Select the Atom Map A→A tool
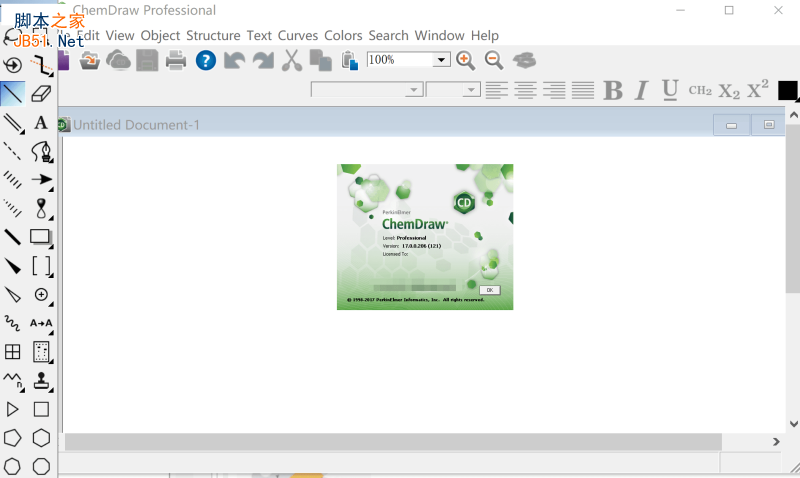 (x=41, y=323)
